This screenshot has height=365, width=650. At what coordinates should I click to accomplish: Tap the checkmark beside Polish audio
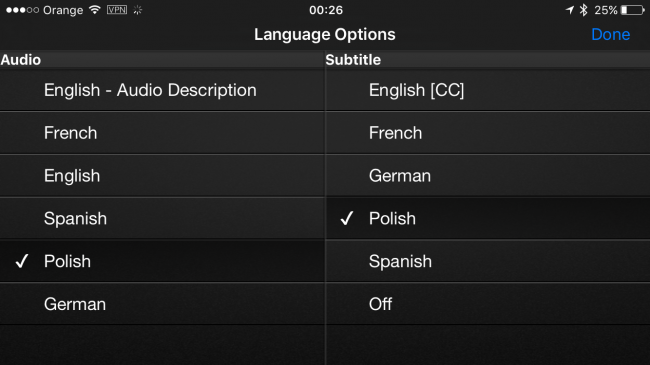(x=22, y=261)
